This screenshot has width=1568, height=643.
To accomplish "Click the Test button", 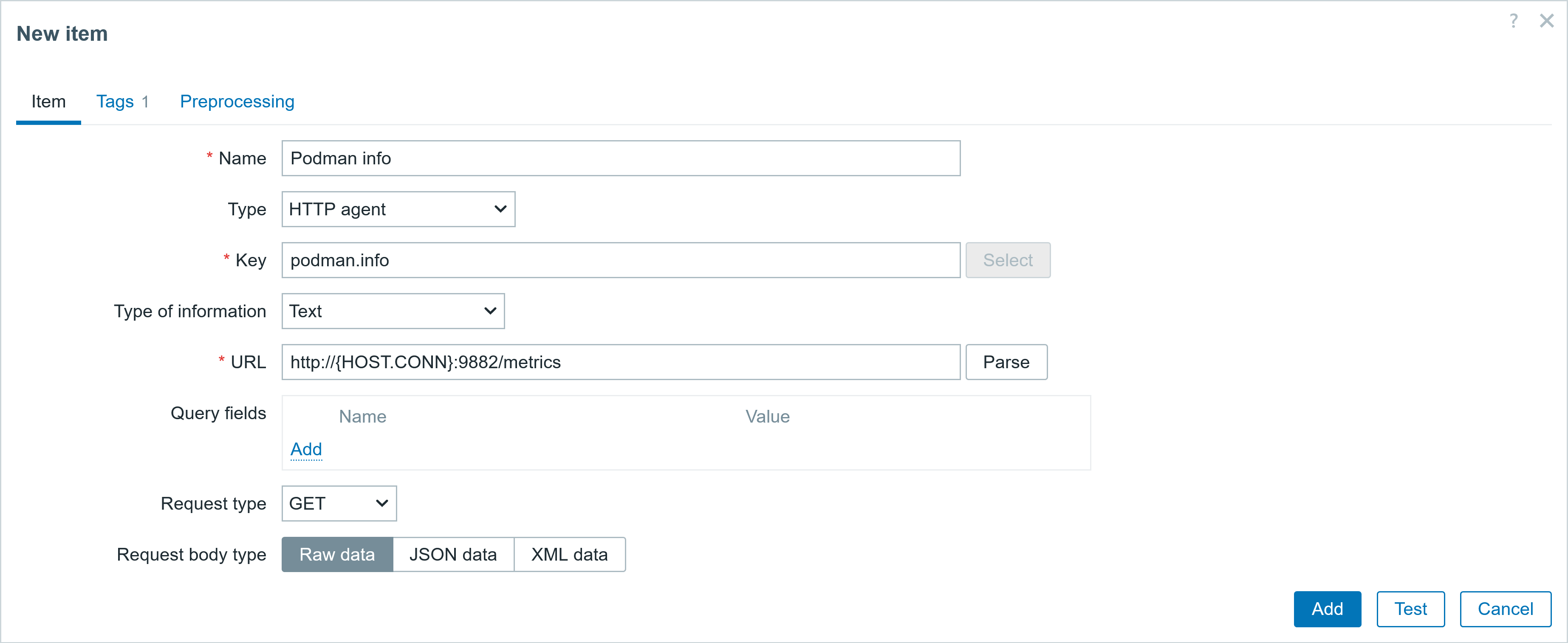I will 1410,609.
